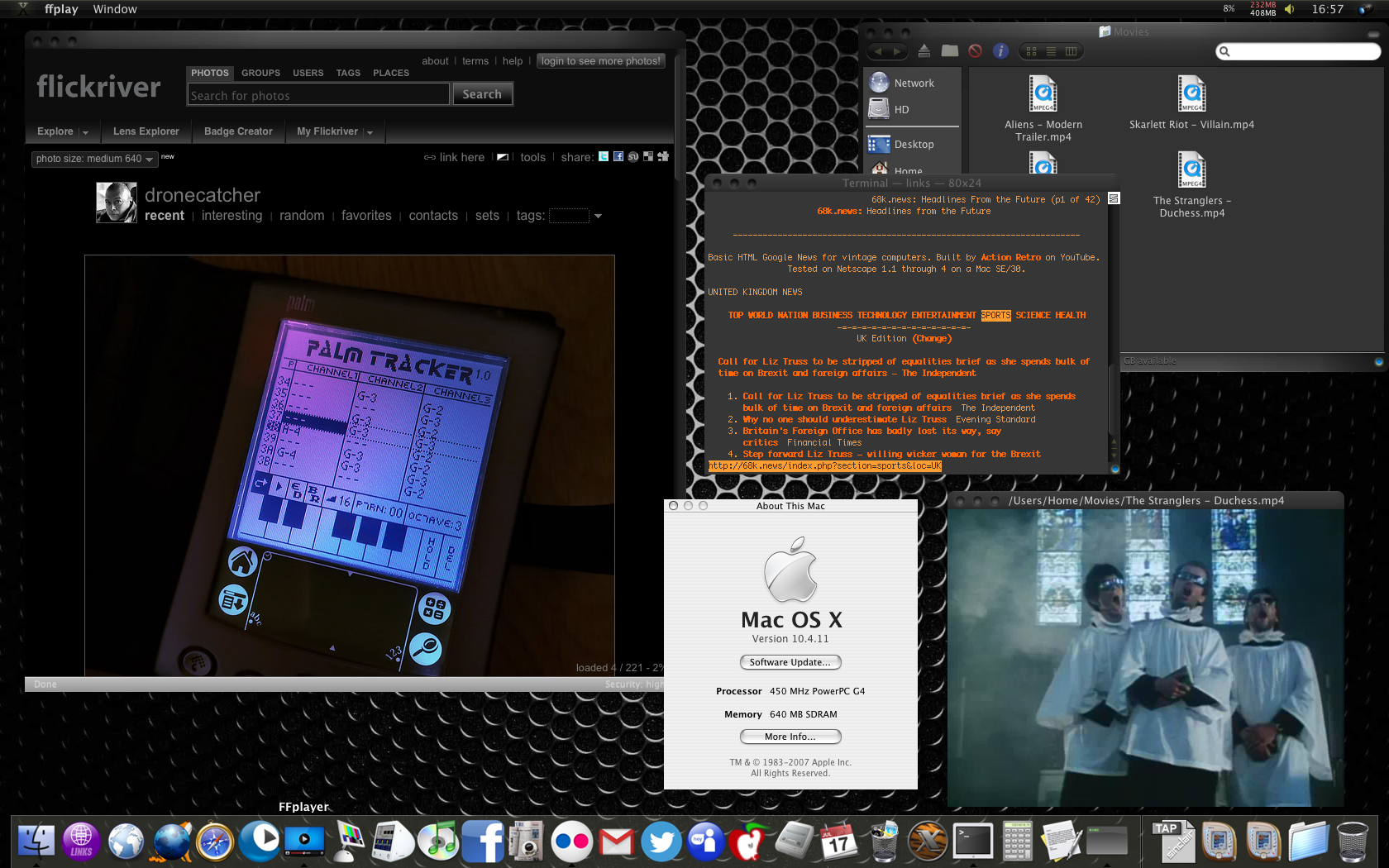Select the Skarlett Riot – Villain.mp4 file

tap(1191, 103)
